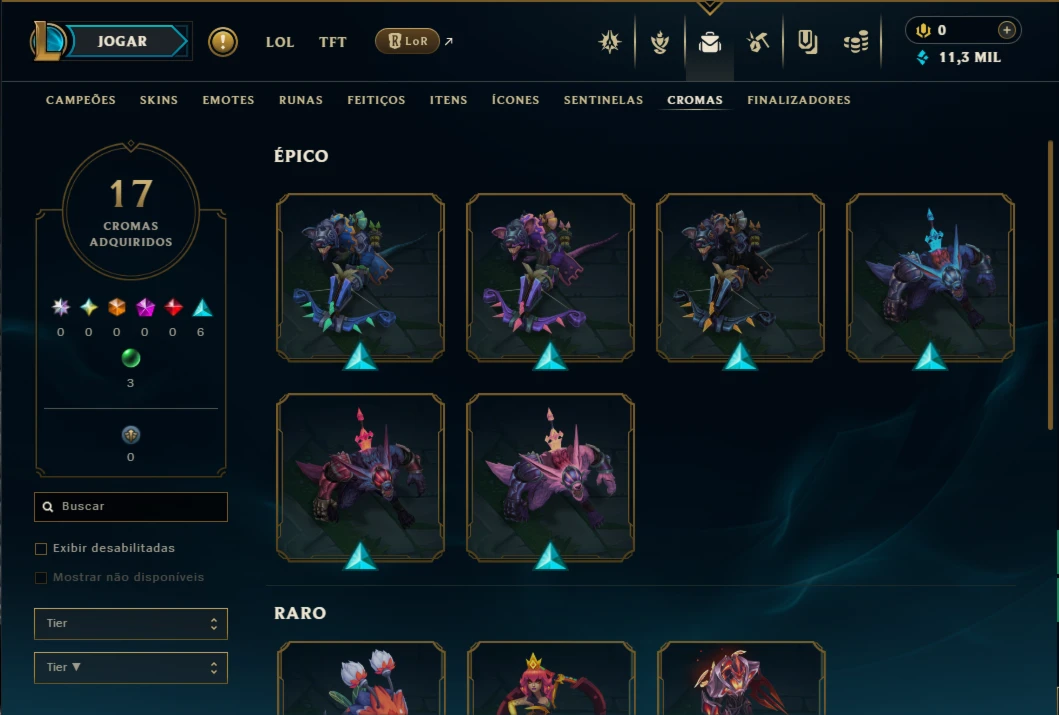This screenshot has width=1059, height=715.
Task: Go to the TFT section
Action: click(332, 42)
